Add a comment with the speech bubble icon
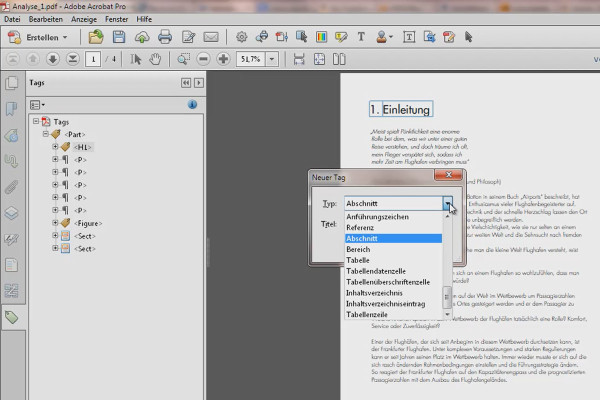Screen dimensions: 600x400 pyautogui.click(x=341, y=37)
